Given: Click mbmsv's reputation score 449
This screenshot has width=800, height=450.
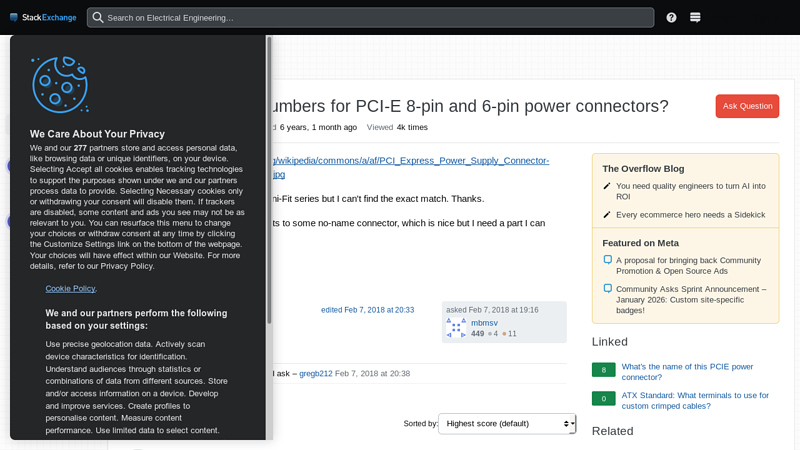Looking at the screenshot, I should coord(478,333).
